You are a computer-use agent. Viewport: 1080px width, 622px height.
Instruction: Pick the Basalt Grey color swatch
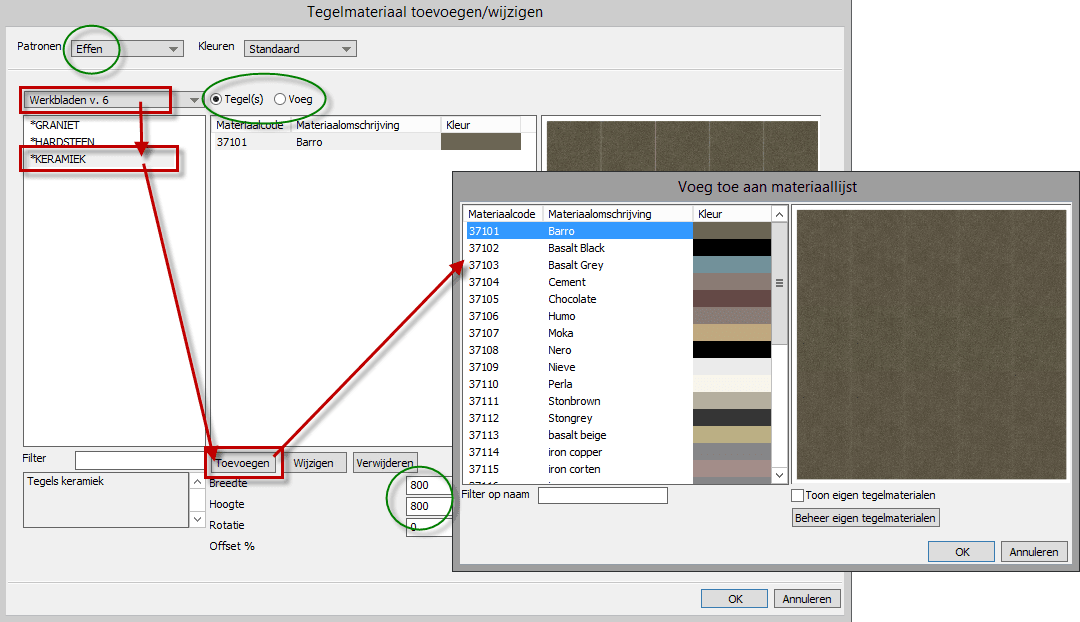[x=732, y=265]
